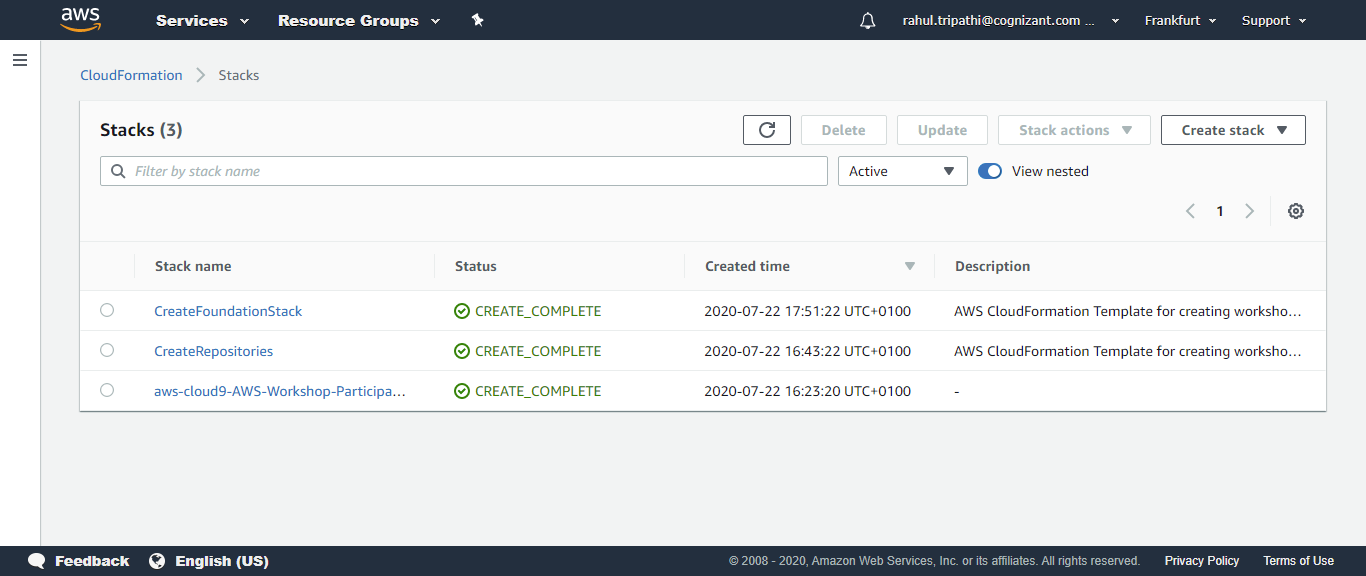Click the Stacks breadcrumb text
The width and height of the screenshot is (1366, 576).
pyautogui.click(x=239, y=75)
